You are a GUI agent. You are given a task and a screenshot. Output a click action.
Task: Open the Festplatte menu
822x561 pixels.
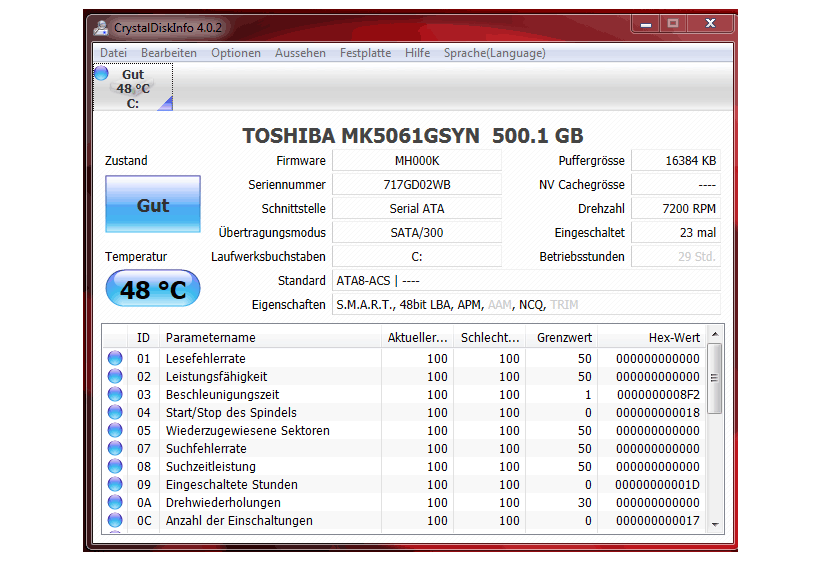[x=365, y=53]
